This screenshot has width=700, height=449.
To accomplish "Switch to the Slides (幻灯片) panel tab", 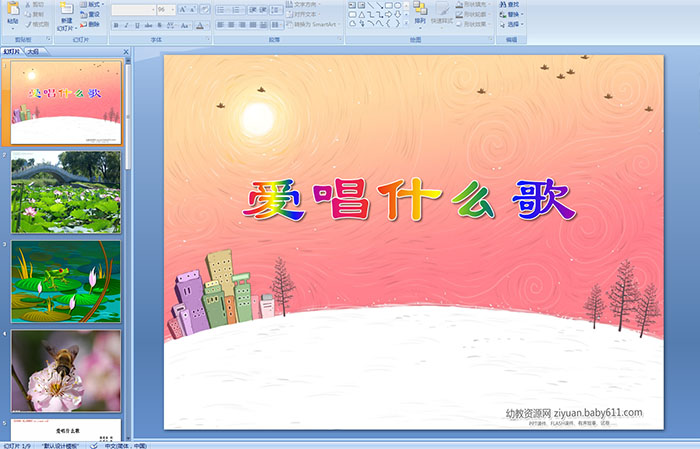I will 12,50.
